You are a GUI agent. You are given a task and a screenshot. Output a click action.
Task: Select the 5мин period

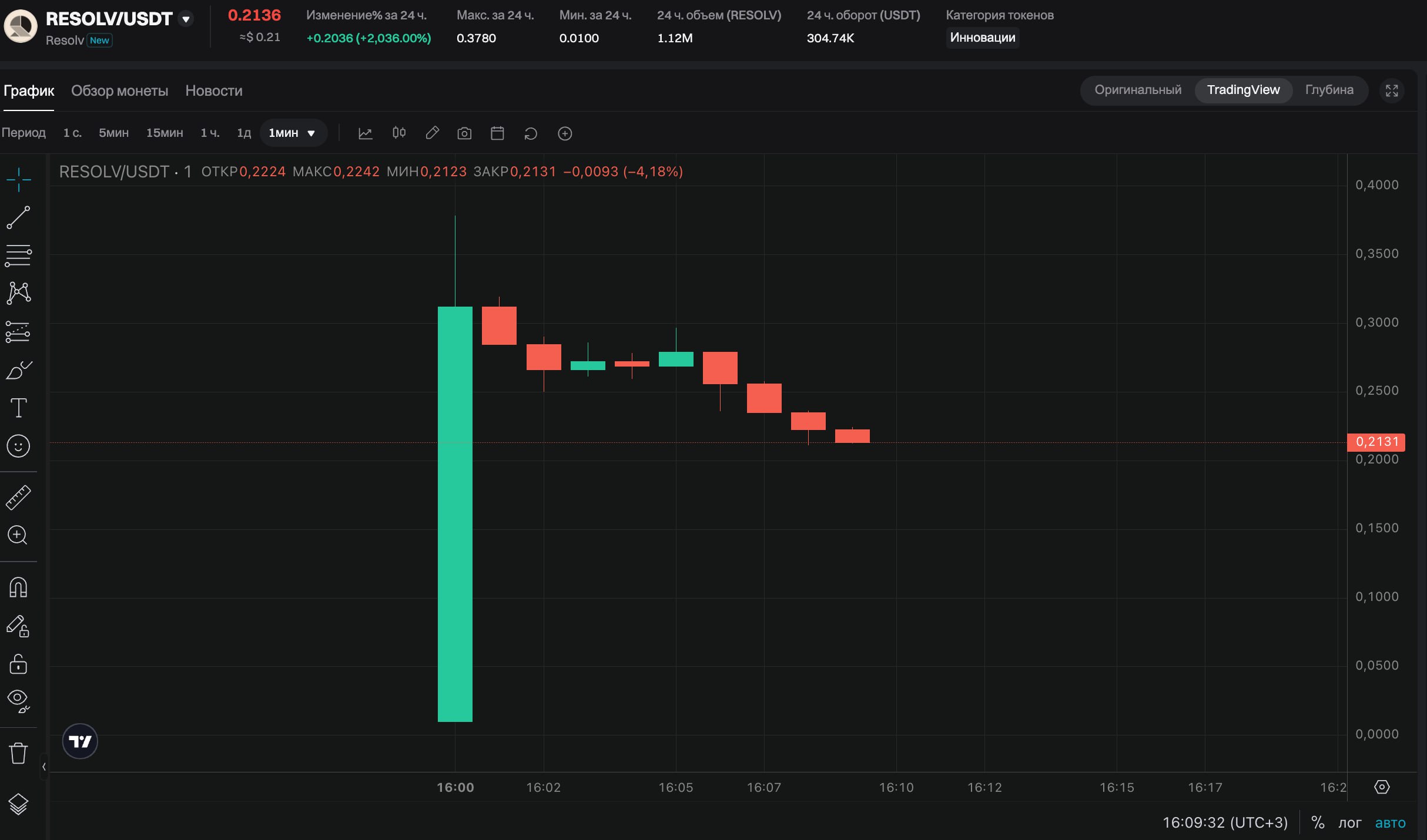(113, 133)
